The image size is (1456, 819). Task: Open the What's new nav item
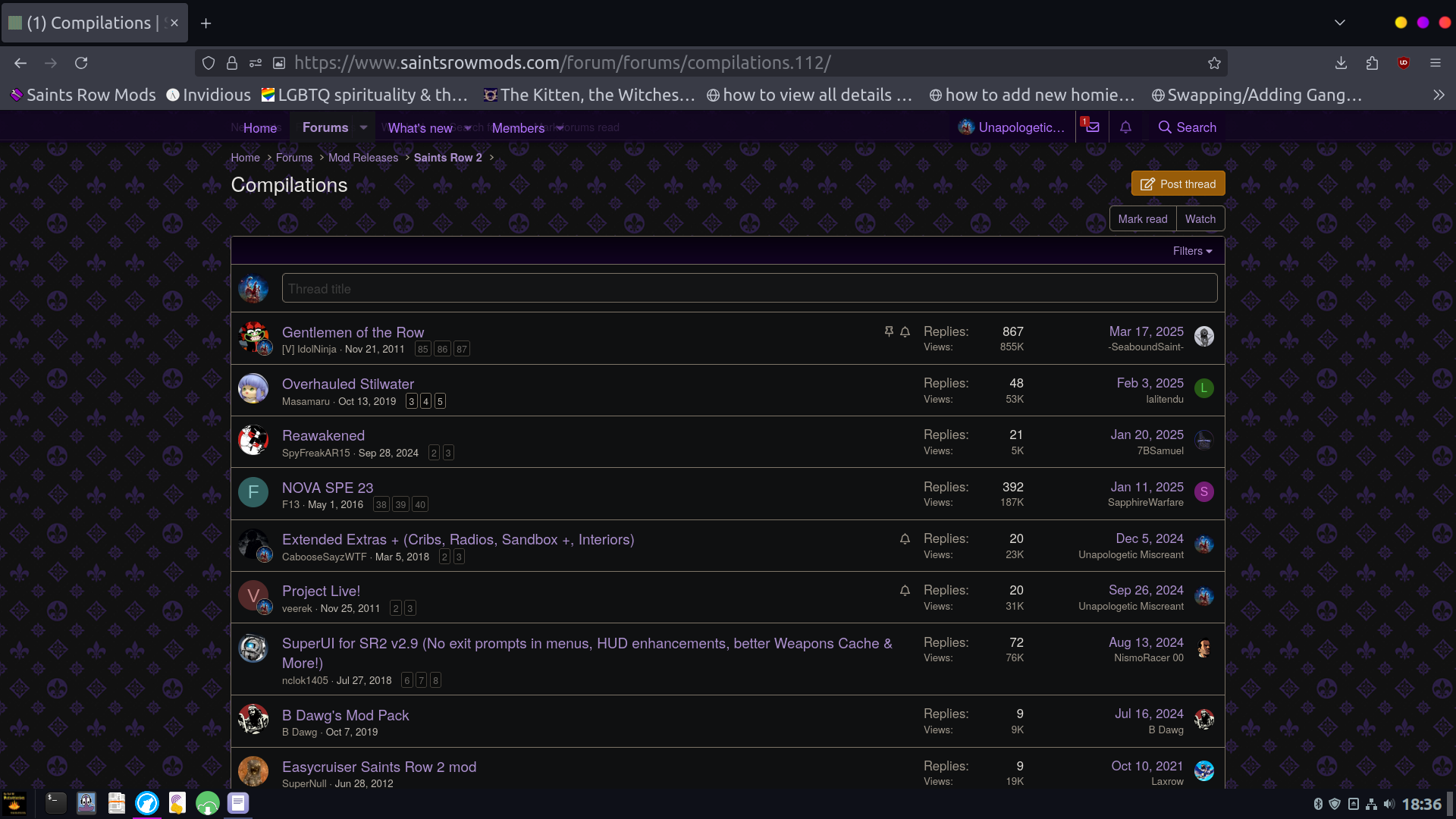pos(420,128)
